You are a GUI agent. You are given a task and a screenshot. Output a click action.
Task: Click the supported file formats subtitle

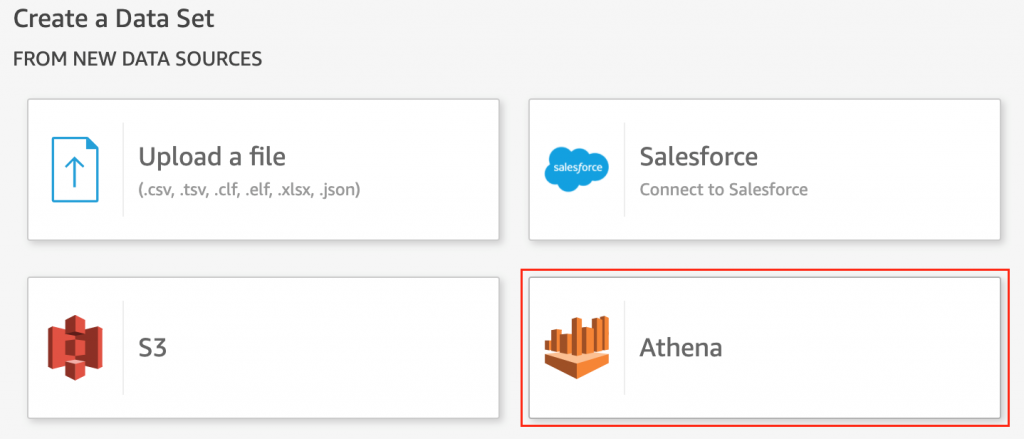[249, 189]
